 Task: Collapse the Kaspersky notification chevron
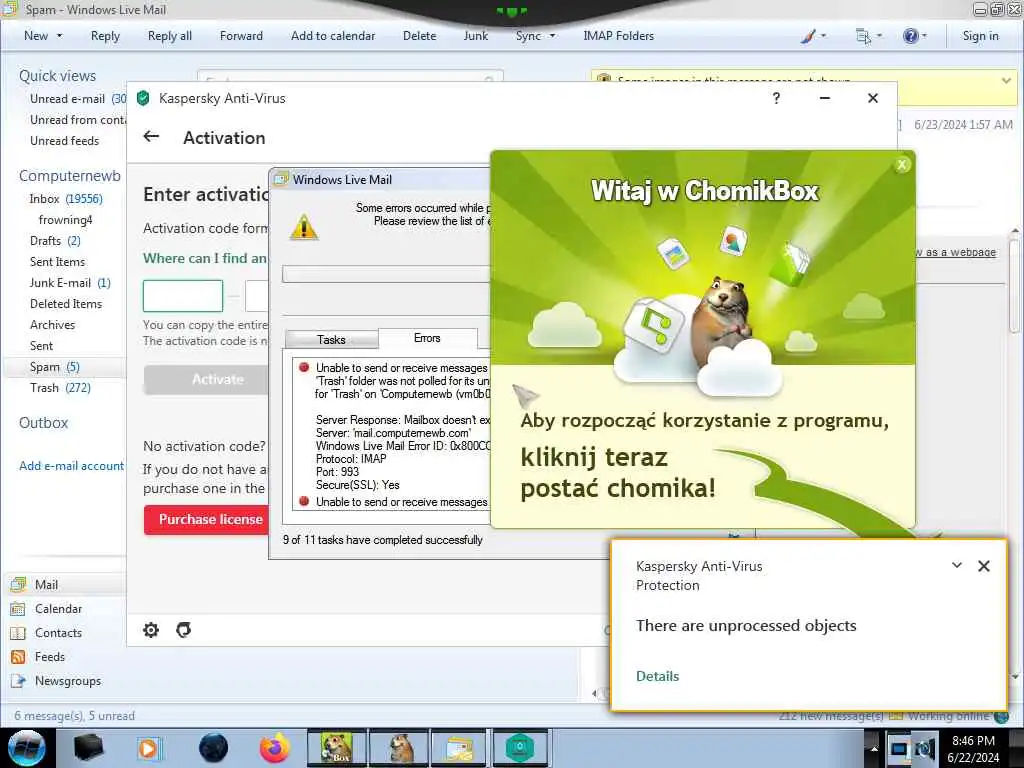pyautogui.click(x=957, y=566)
